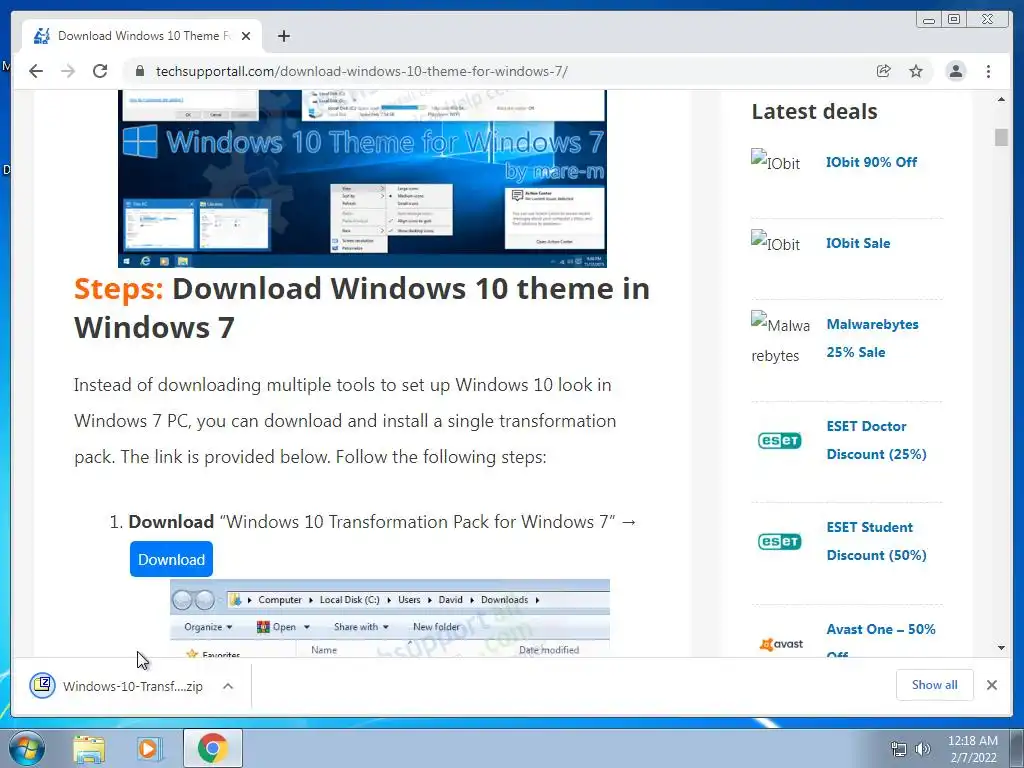Open the downloaded Windows-10-Transf....zip file
The width and height of the screenshot is (1024, 768).
pyautogui.click(x=133, y=686)
